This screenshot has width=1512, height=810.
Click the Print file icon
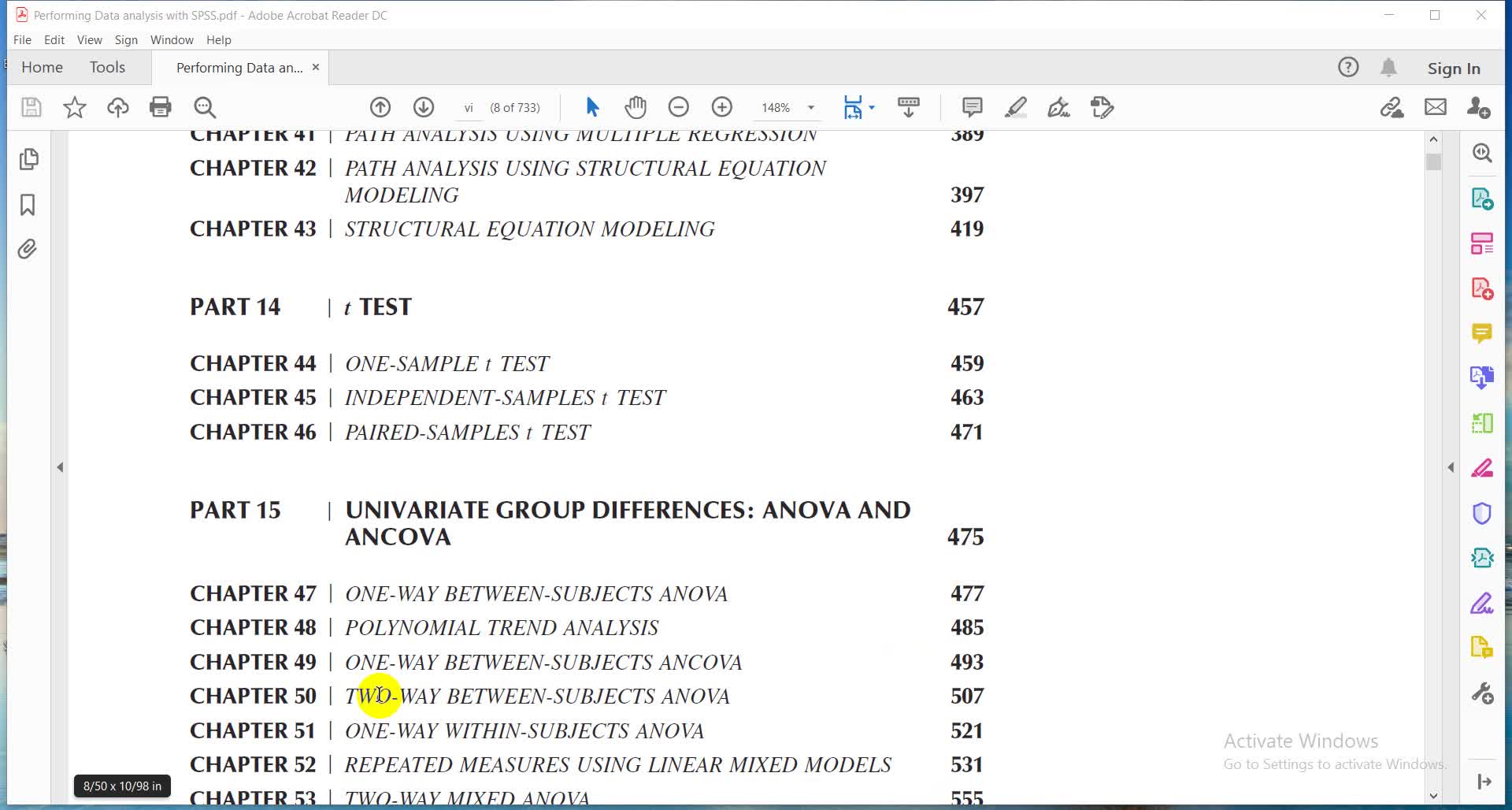(x=161, y=107)
